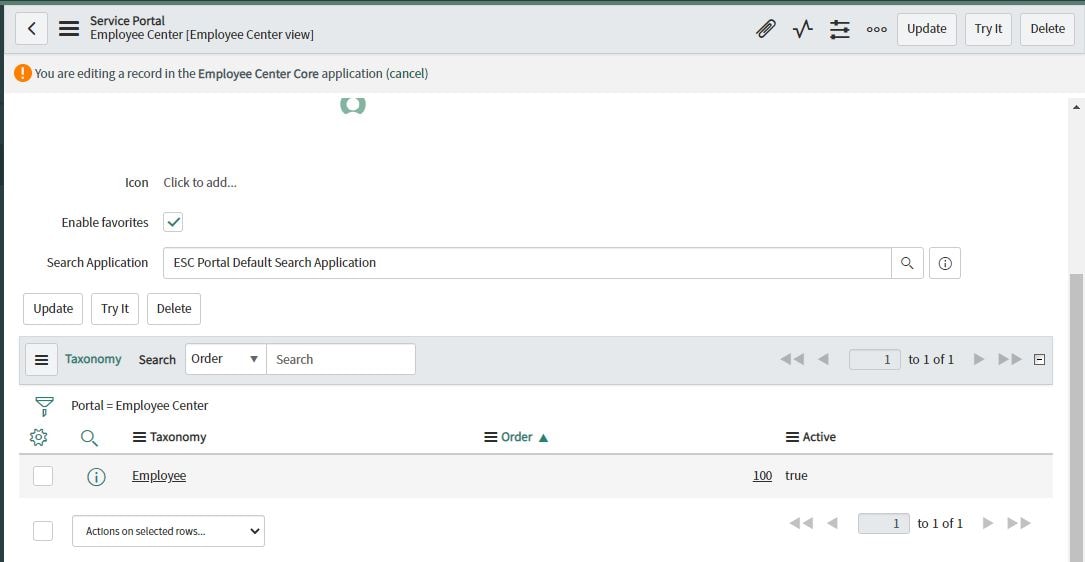Click the back arrow button
1085x562 pixels.
pos(32,28)
